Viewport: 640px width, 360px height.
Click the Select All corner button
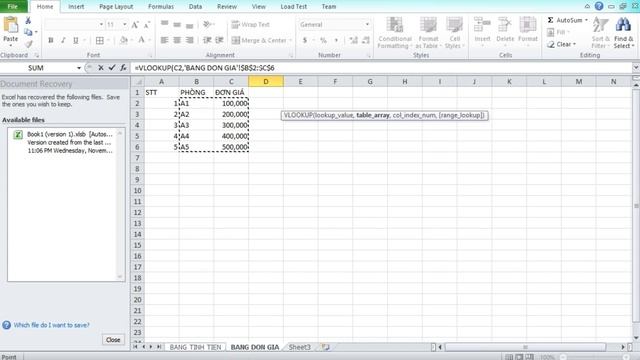point(138,82)
